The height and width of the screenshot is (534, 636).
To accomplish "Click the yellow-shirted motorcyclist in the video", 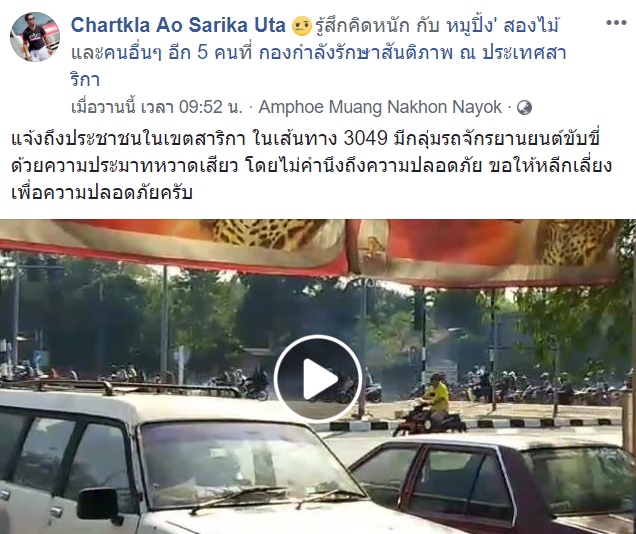I will pos(432,405).
